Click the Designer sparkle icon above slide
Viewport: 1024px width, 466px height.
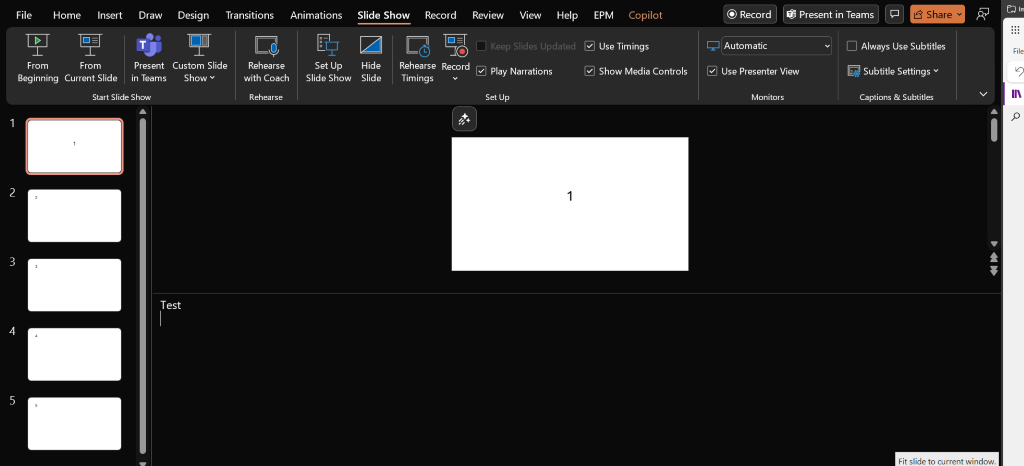point(464,119)
